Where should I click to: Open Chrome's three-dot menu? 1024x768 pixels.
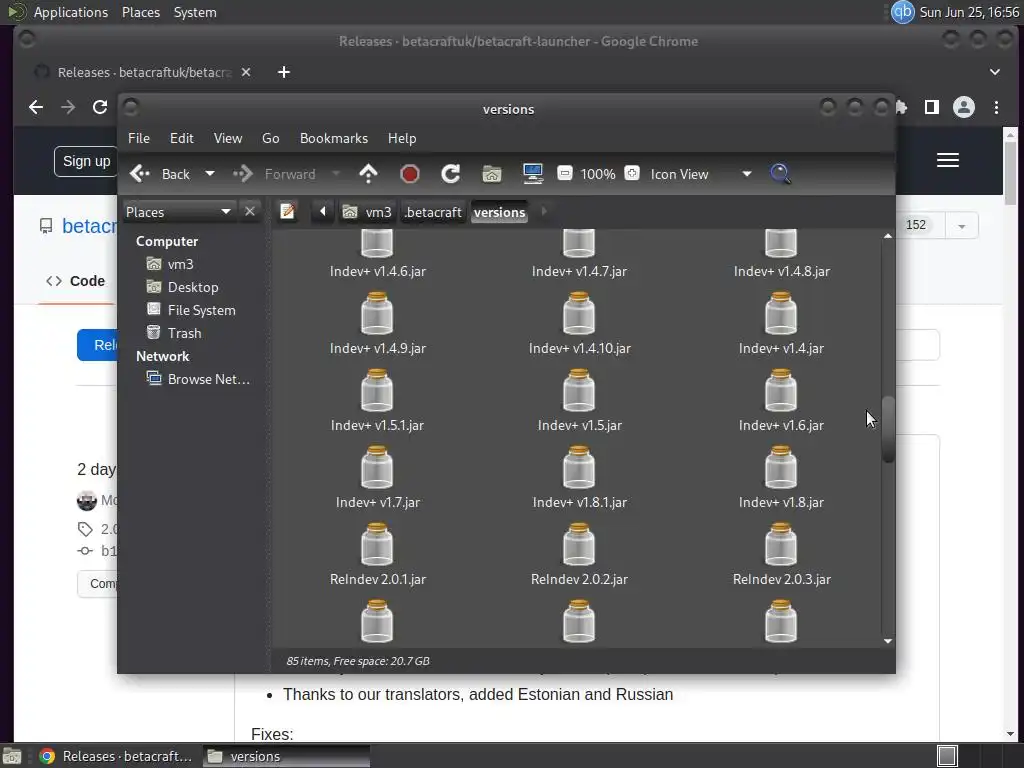[x=996, y=107]
